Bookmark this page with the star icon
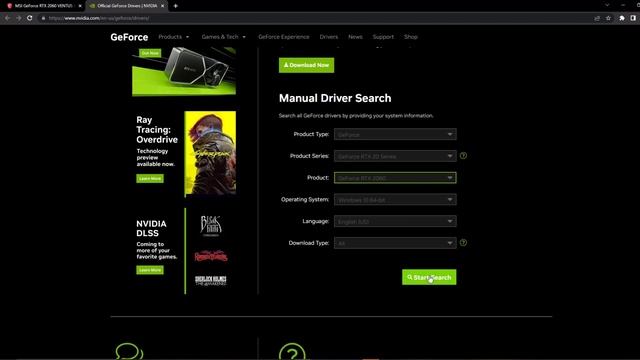The height and width of the screenshot is (360, 640). (608, 18)
